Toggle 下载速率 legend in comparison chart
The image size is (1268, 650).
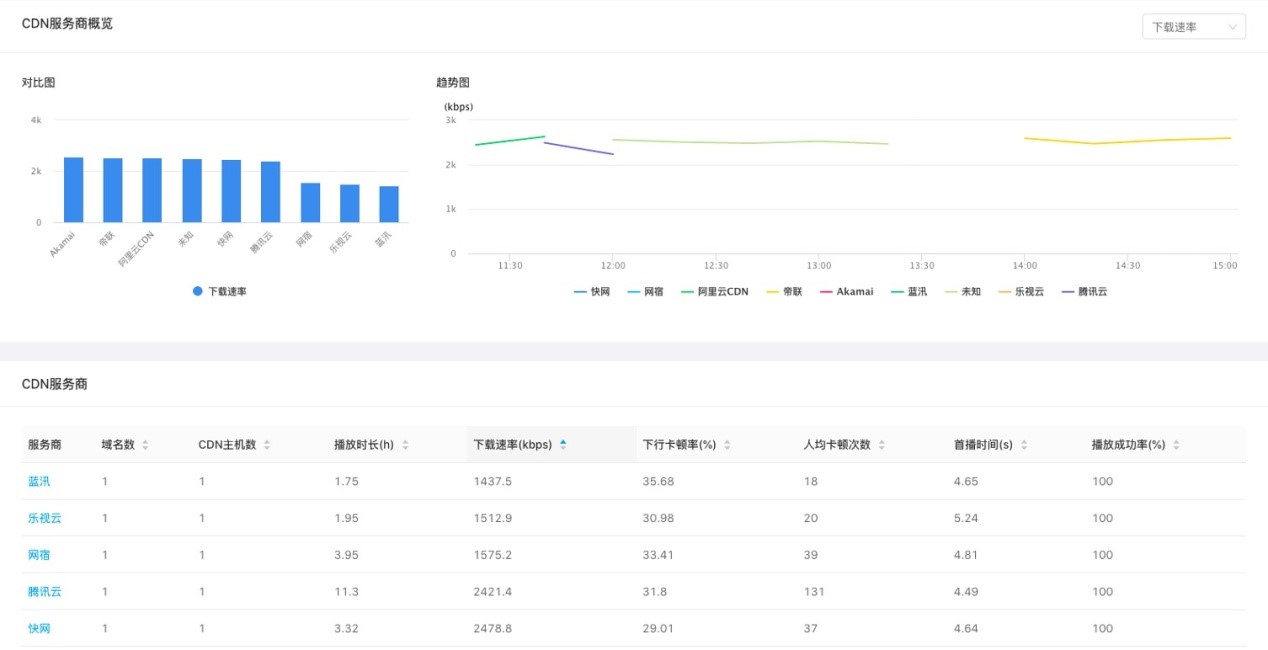(x=219, y=291)
